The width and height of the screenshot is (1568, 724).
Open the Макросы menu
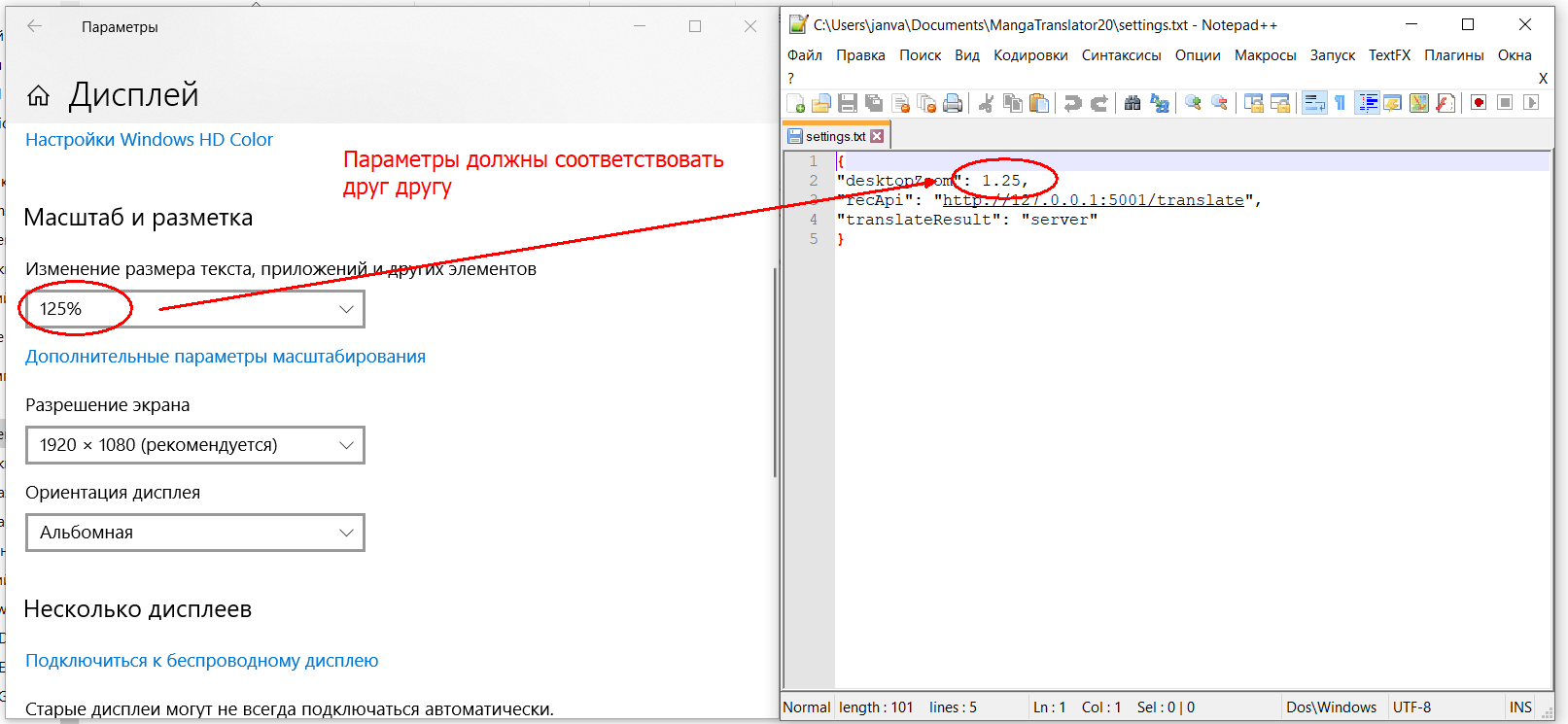pos(1265,55)
